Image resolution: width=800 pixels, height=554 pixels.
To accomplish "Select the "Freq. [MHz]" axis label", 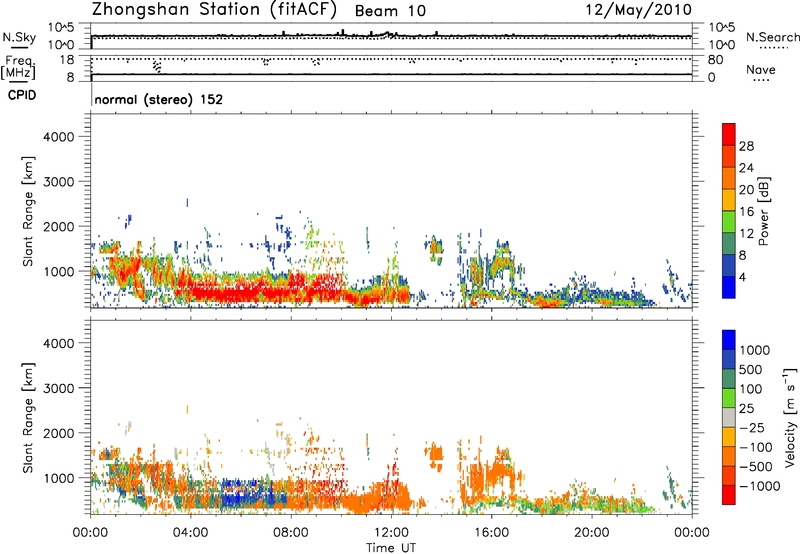I will point(18,67).
